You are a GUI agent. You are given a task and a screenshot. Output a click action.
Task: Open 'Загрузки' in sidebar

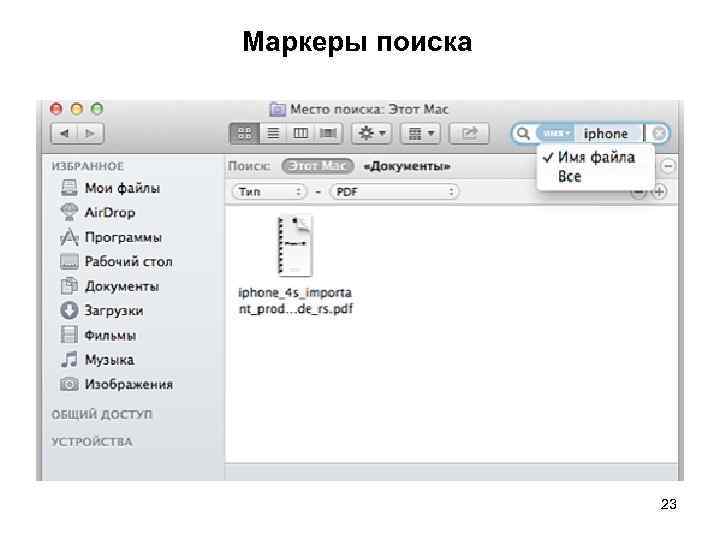[x=114, y=311]
